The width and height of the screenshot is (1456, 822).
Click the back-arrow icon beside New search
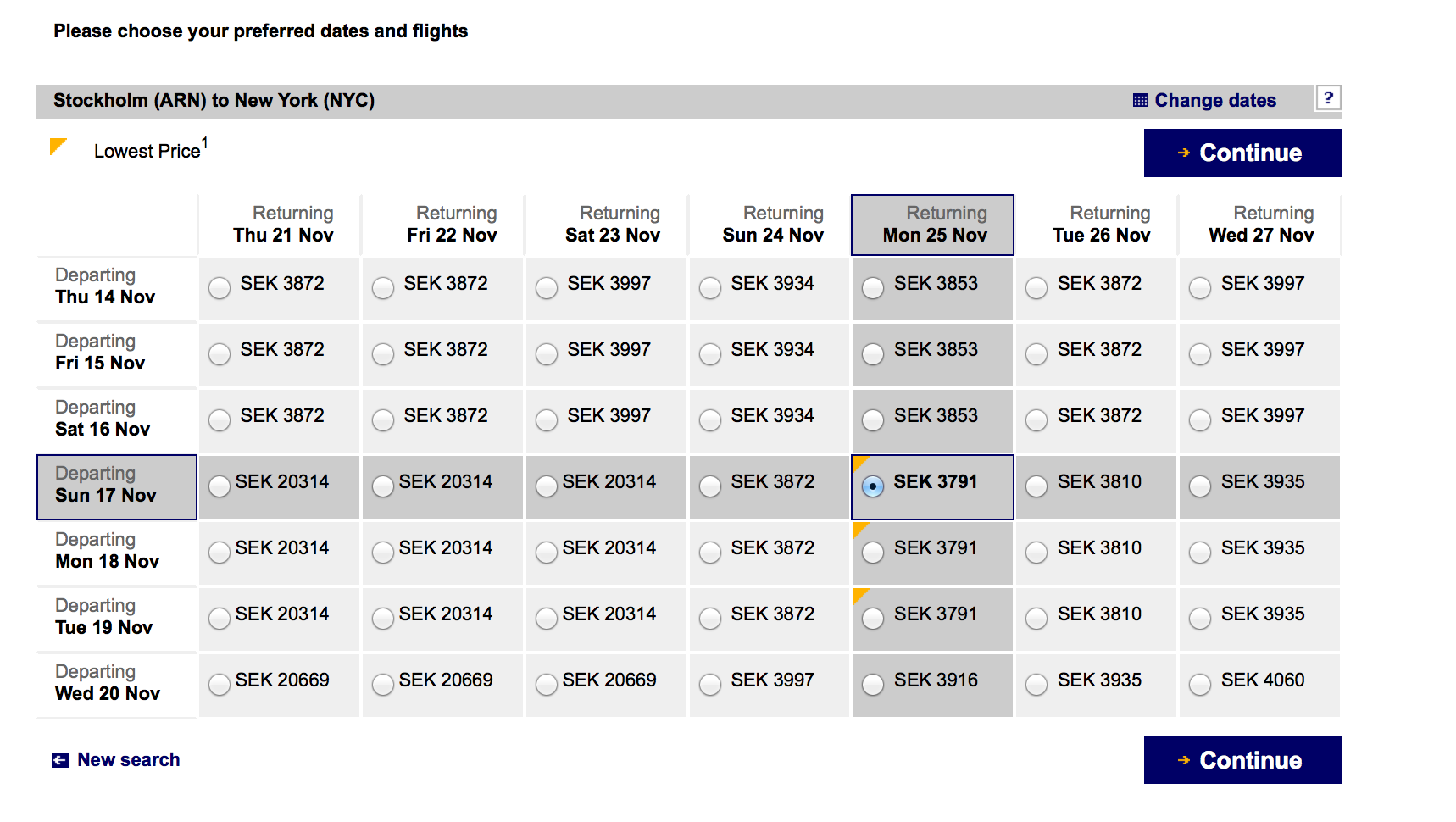(x=60, y=760)
